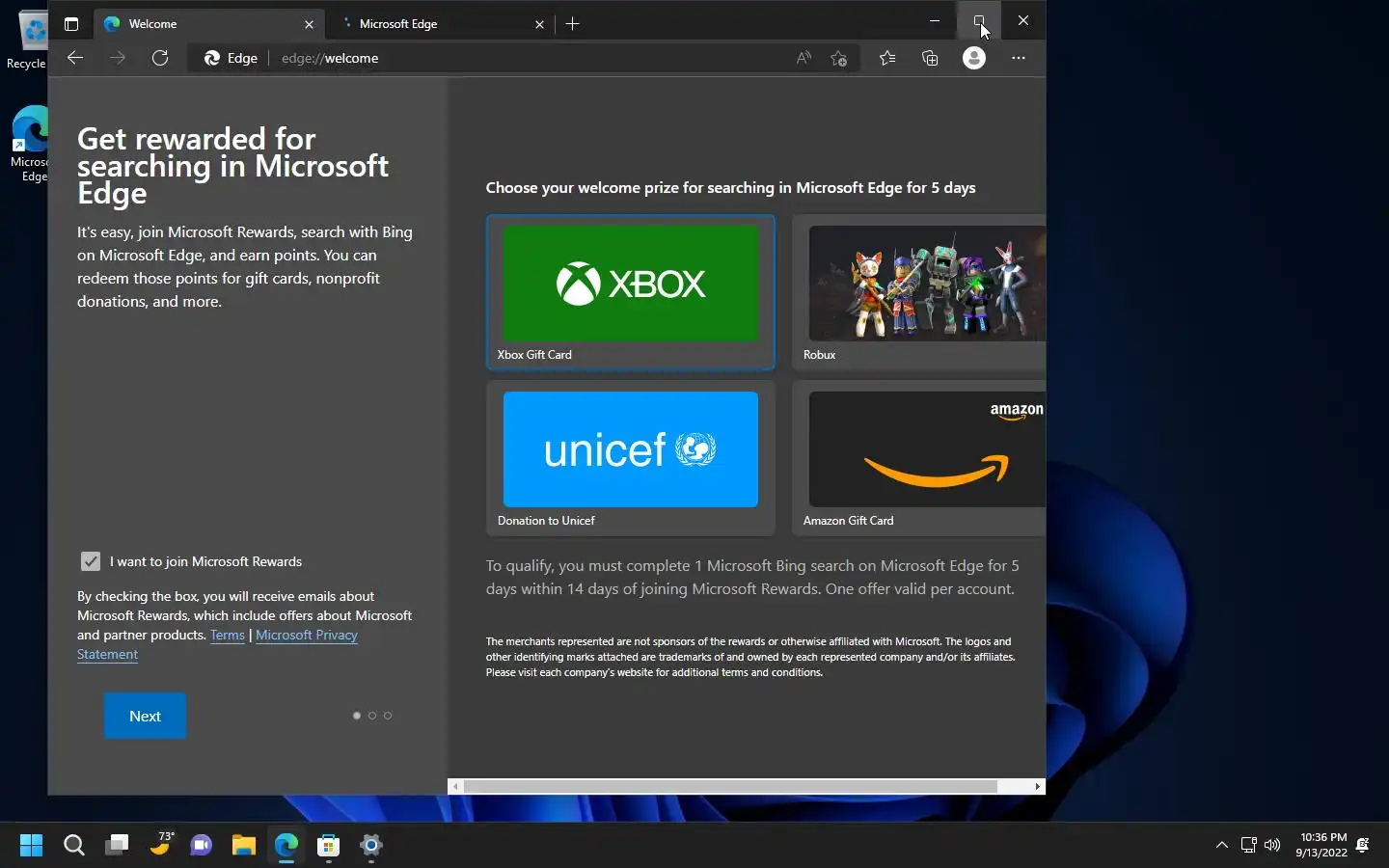Minimize the Edge window
Viewport: 1389px width, 868px height.
[935, 20]
